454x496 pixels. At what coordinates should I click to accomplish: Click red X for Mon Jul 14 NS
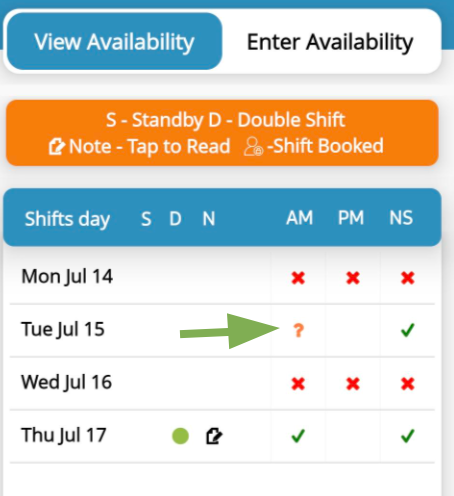coord(407,278)
